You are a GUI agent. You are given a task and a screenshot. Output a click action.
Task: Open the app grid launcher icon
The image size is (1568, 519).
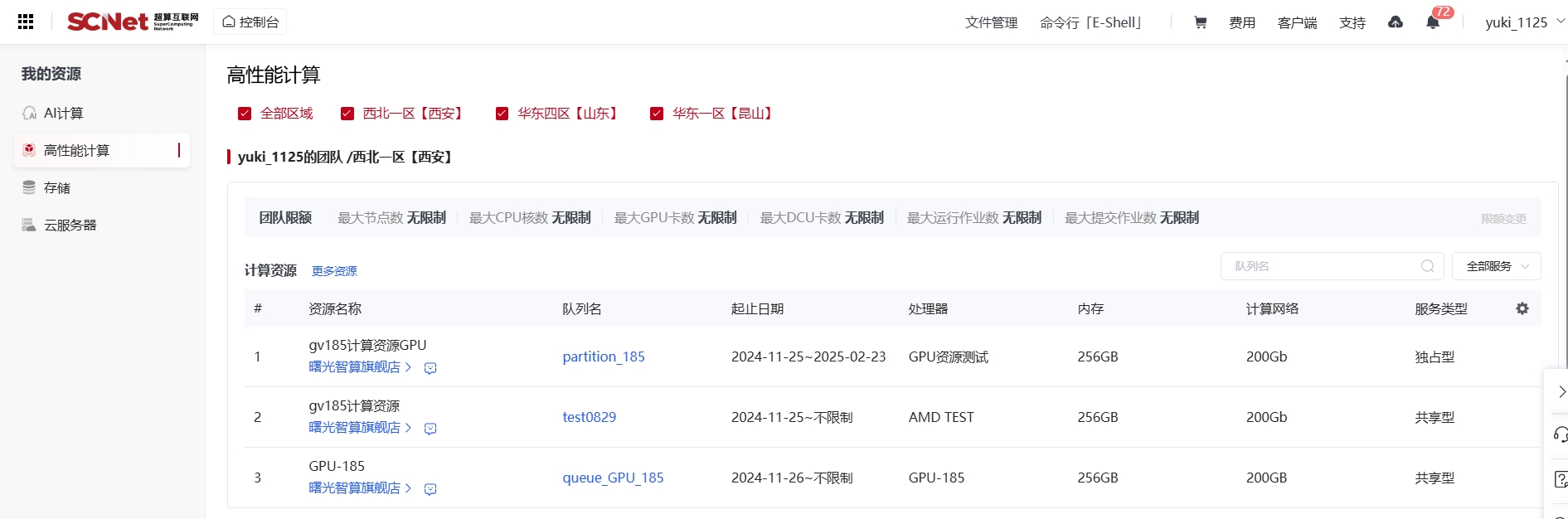coord(26,22)
